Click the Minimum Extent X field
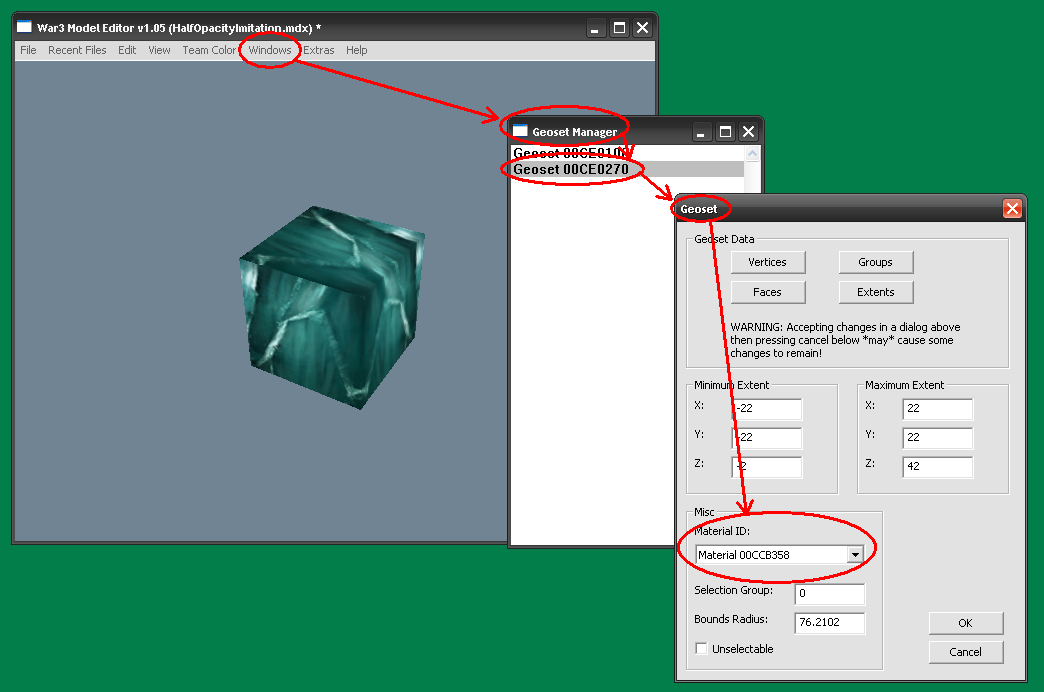Screen dimensions: 1044x692 767,408
